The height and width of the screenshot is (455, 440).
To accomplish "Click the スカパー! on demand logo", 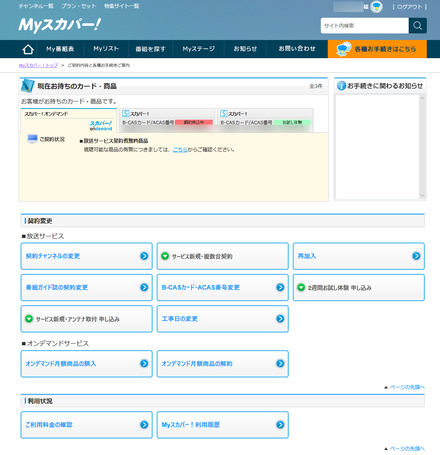I will tap(101, 126).
